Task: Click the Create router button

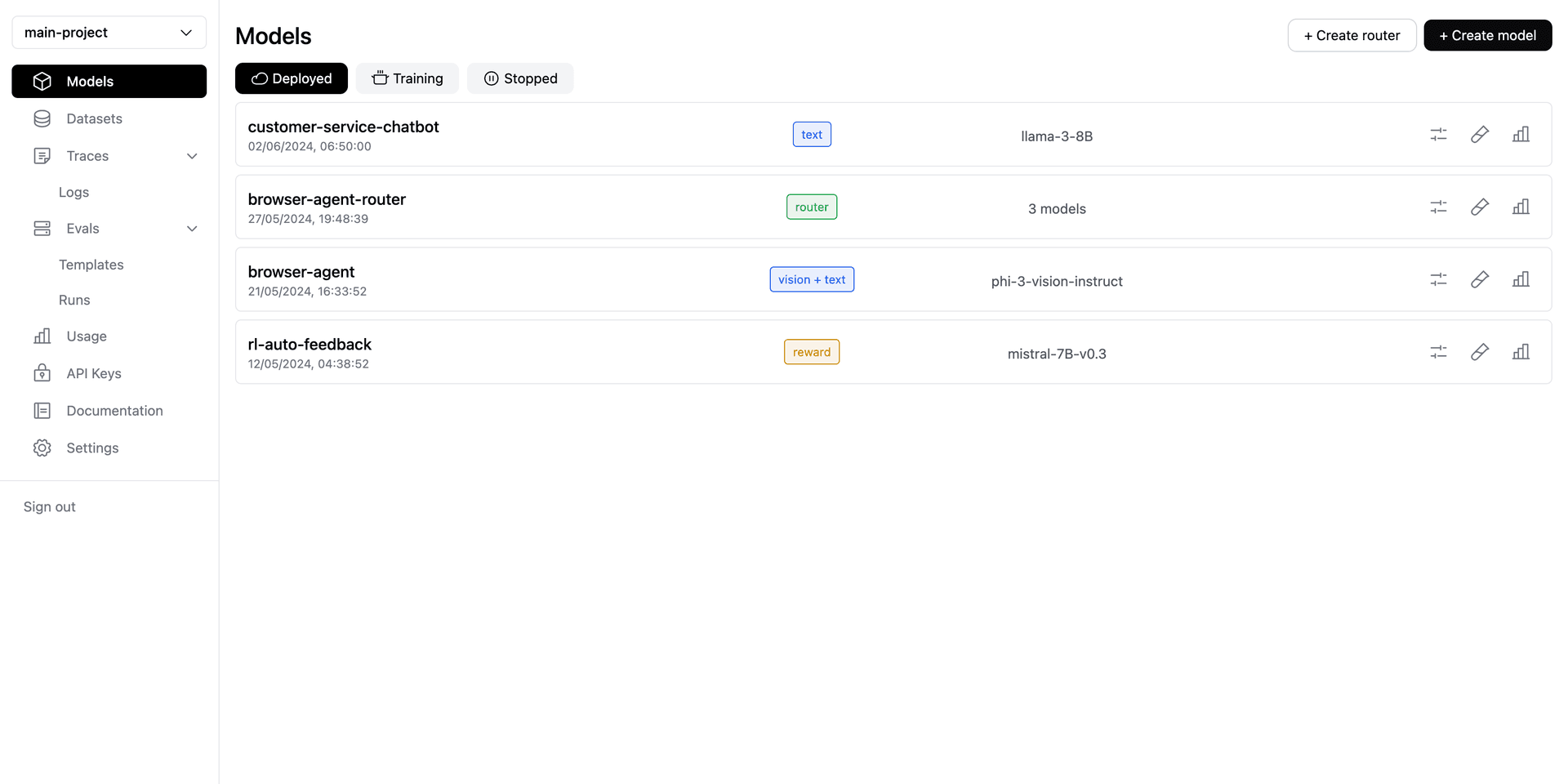Action: (1352, 35)
